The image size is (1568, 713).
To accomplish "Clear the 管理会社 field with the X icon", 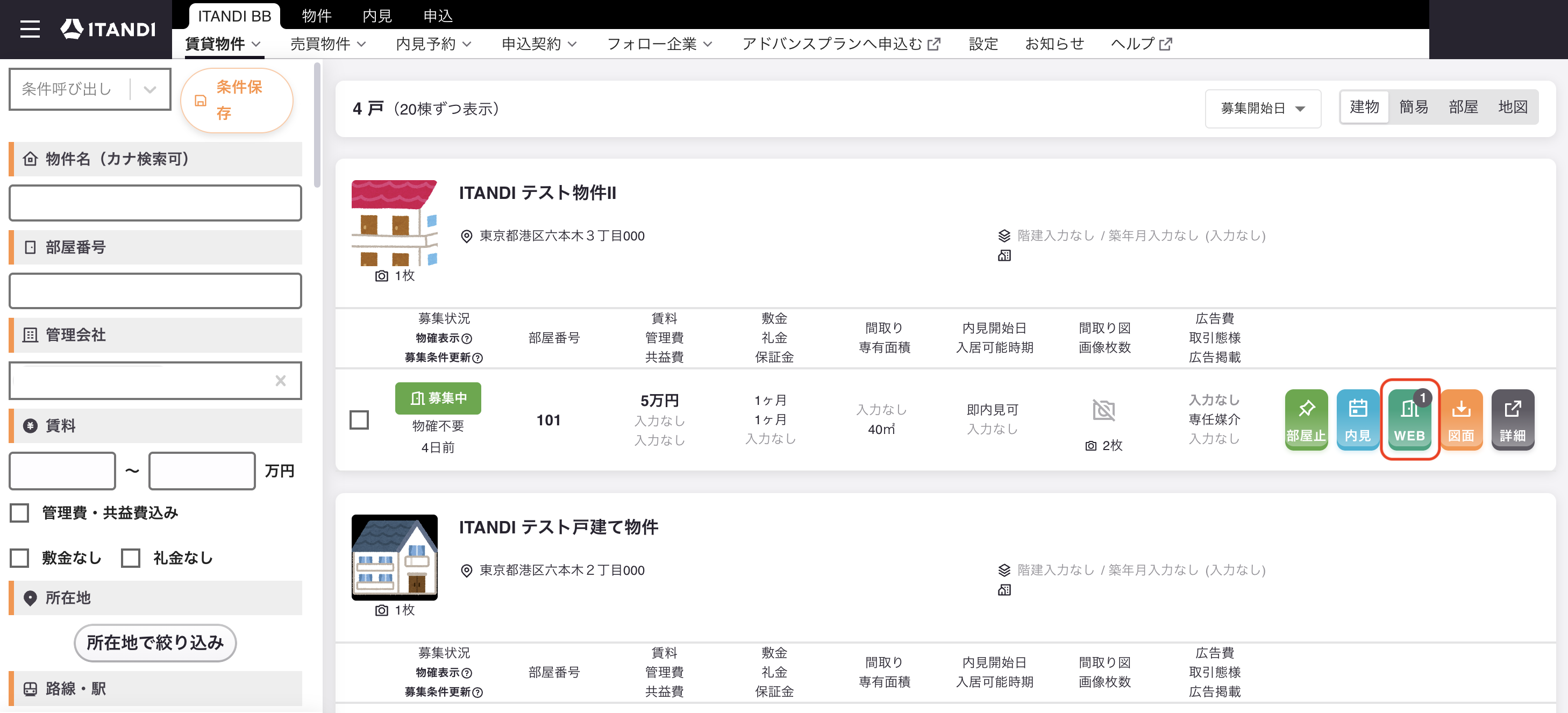I will [280, 381].
